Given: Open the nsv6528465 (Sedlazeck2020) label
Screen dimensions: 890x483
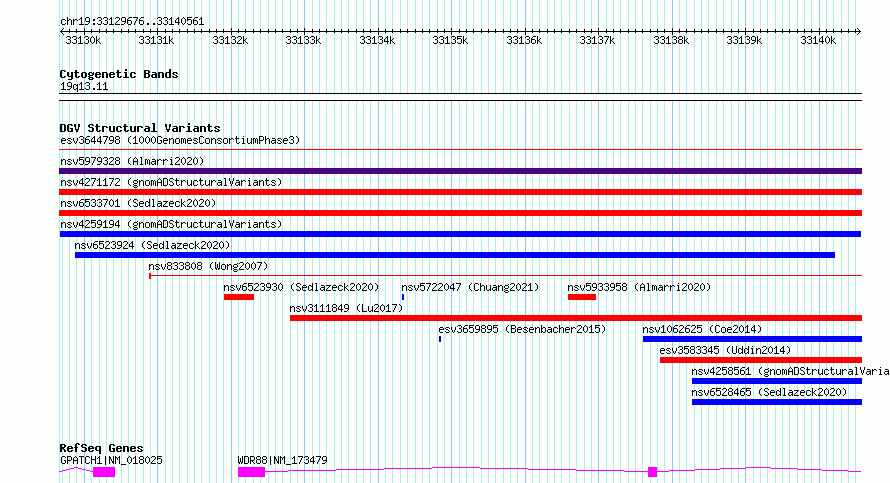Looking at the screenshot, I should pos(769,392).
